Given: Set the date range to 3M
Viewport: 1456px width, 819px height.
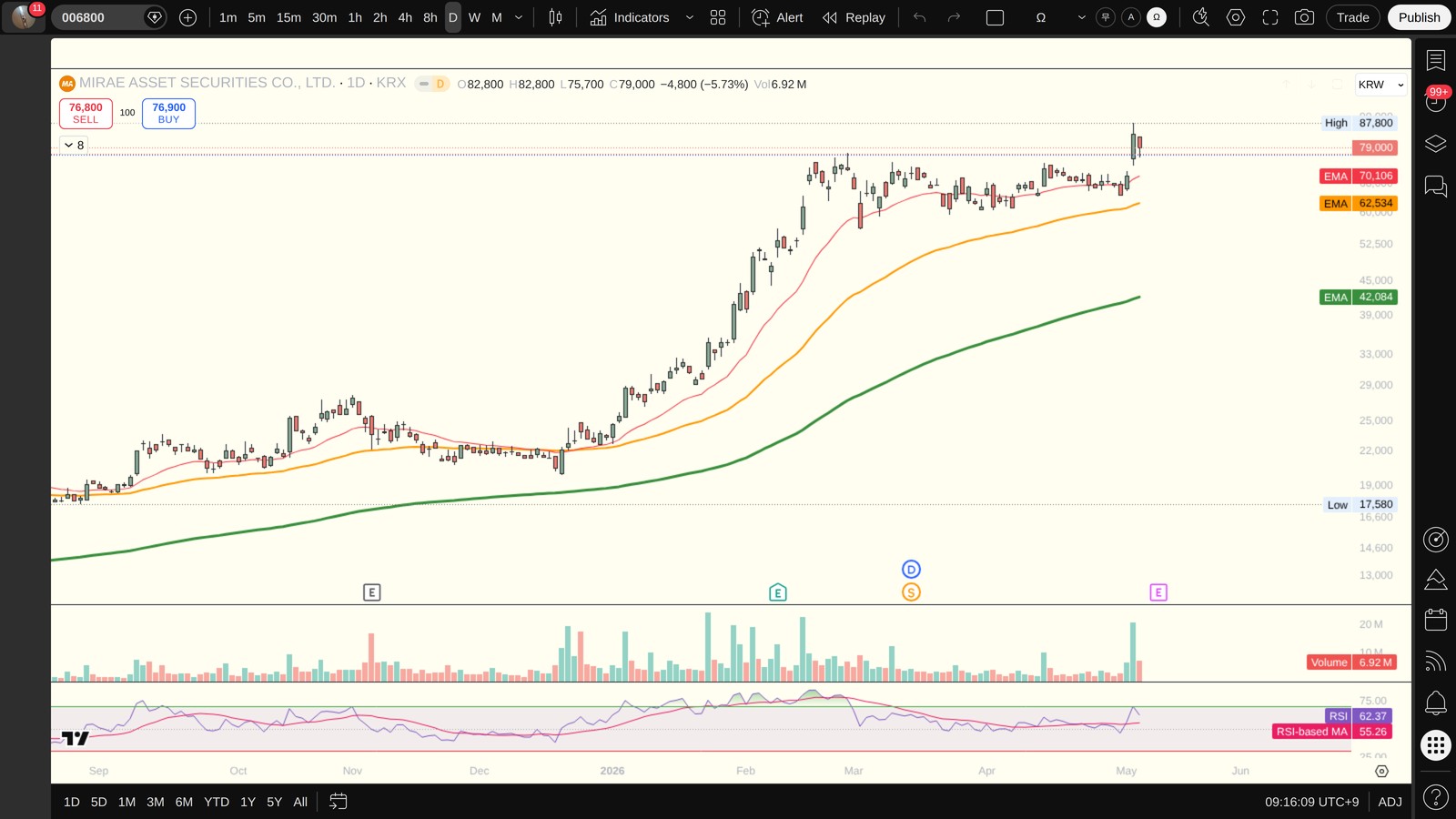Looking at the screenshot, I should [x=156, y=802].
